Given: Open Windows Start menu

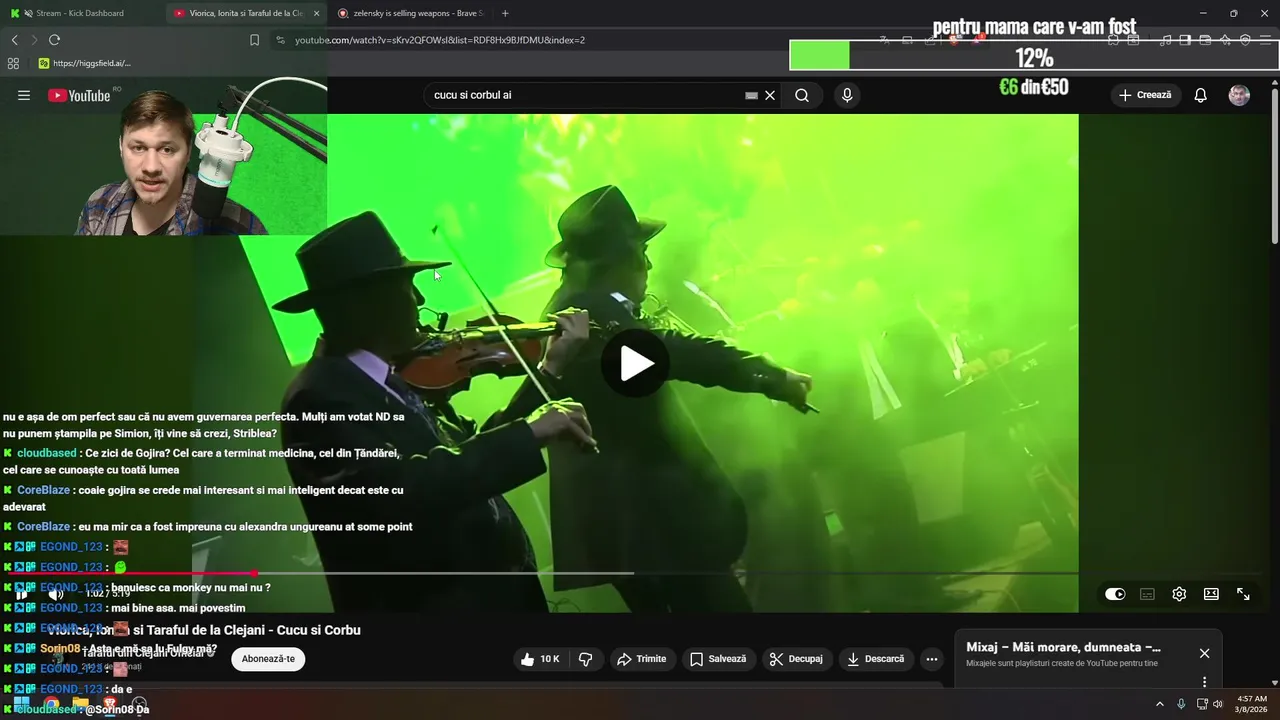Looking at the screenshot, I should 21,704.
